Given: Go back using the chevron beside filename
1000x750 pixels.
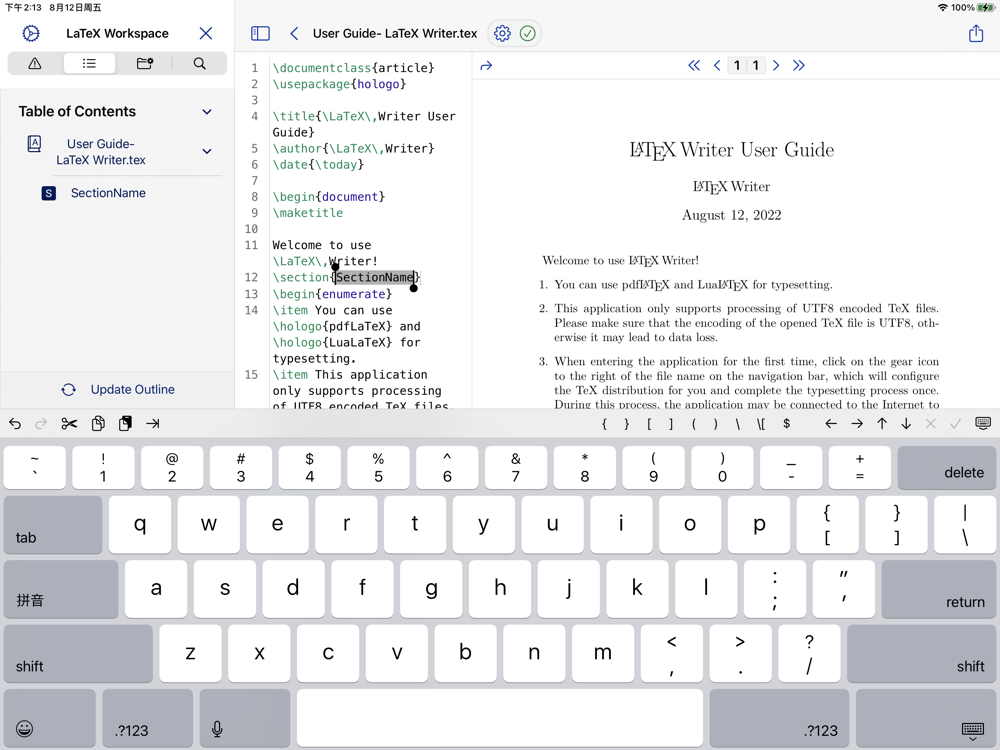Looking at the screenshot, I should click(294, 33).
